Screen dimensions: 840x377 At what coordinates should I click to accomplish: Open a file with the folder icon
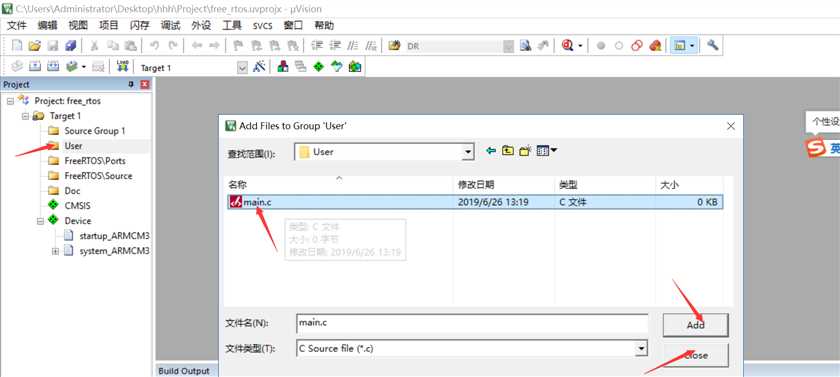35,46
